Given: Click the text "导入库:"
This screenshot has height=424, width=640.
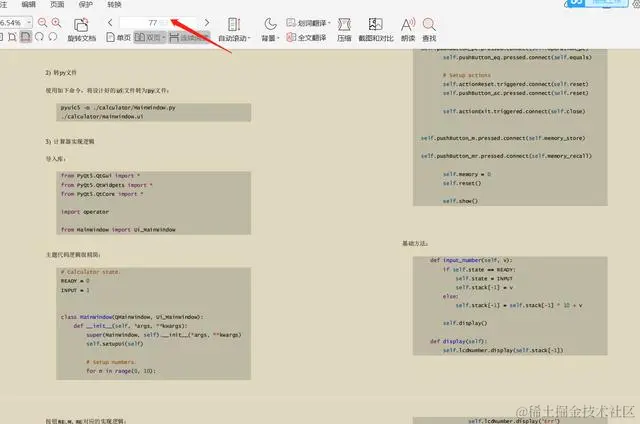Looking at the screenshot, I should (x=56, y=159).
